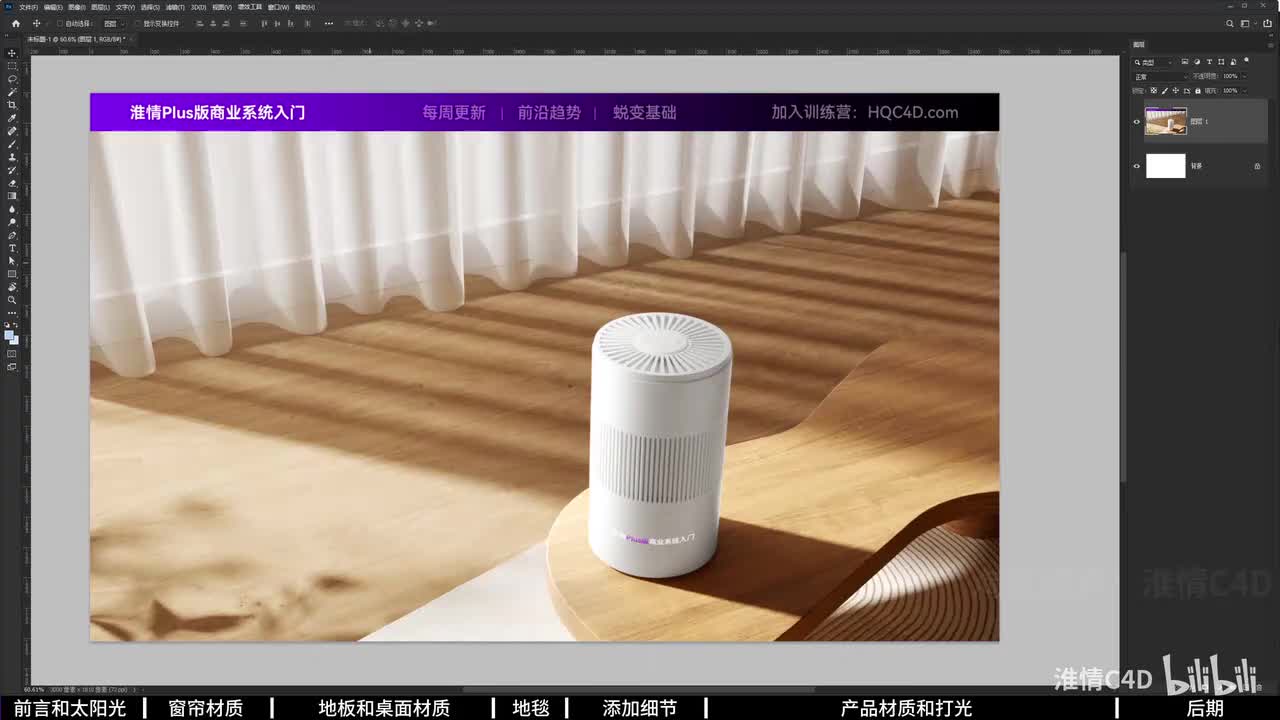Select the Rectangular Marquee tool
Screen dimensions: 1280x720
pos(12,65)
